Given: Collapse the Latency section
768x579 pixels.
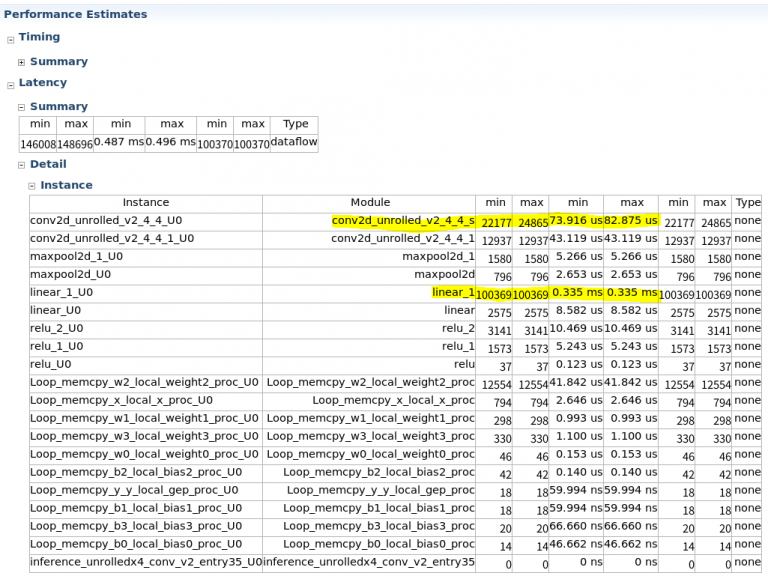Looking at the screenshot, I should 11,85.
